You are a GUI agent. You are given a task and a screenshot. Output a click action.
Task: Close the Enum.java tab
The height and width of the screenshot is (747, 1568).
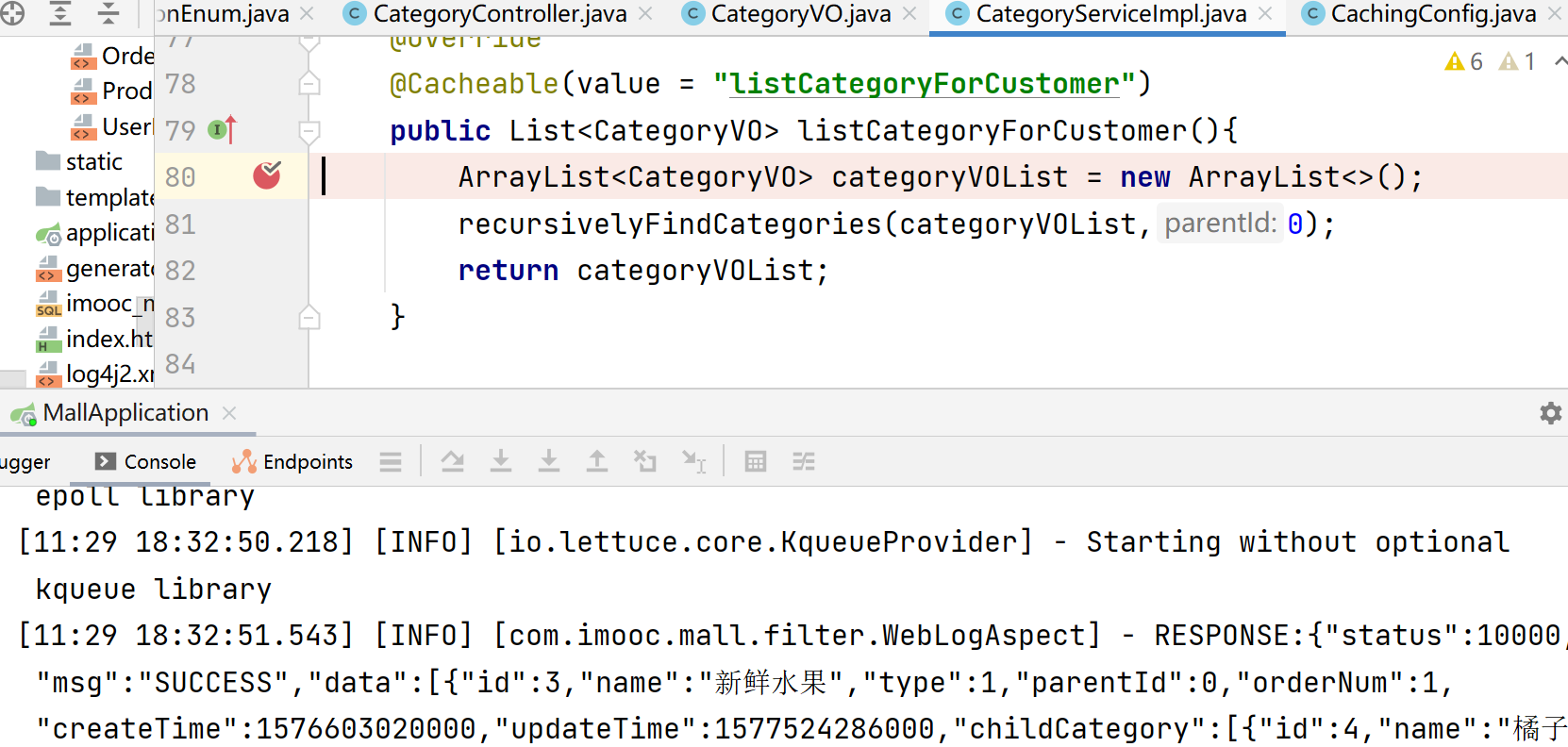(307, 14)
